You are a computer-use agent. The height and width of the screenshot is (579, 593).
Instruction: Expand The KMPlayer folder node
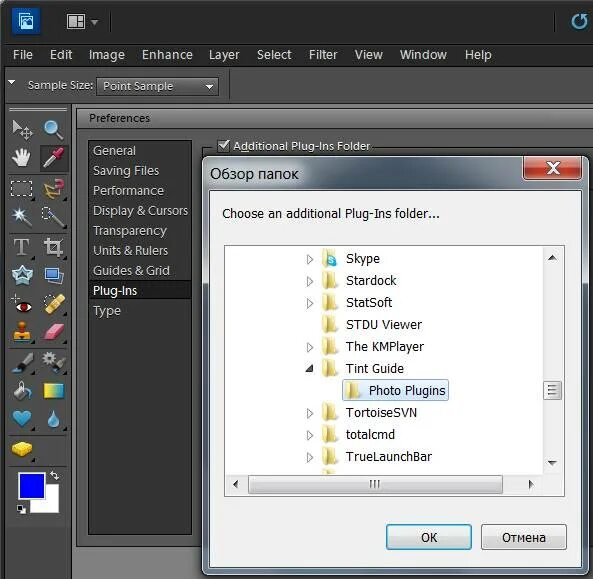pos(310,347)
